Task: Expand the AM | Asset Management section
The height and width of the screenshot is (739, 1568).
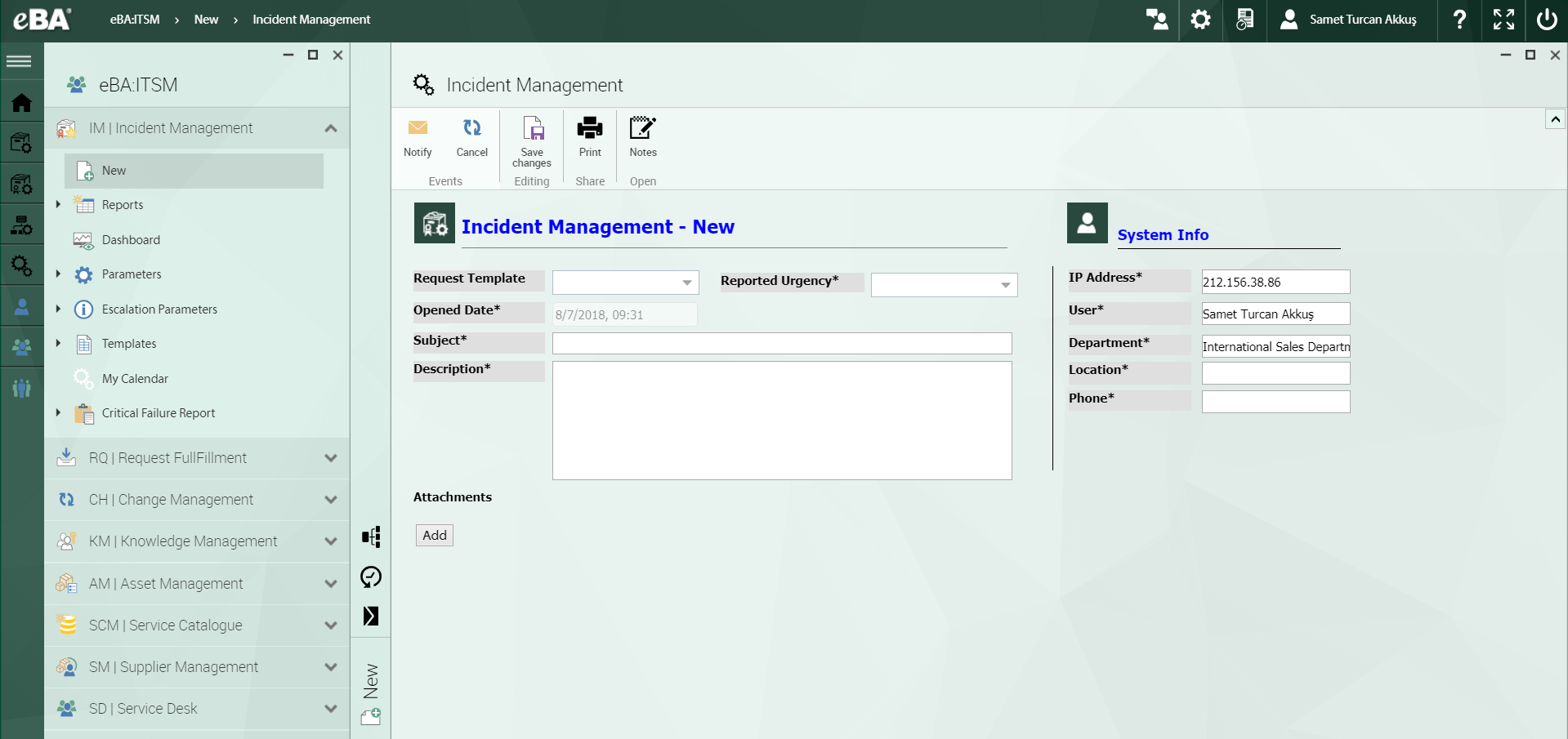Action: click(x=331, y=584)
